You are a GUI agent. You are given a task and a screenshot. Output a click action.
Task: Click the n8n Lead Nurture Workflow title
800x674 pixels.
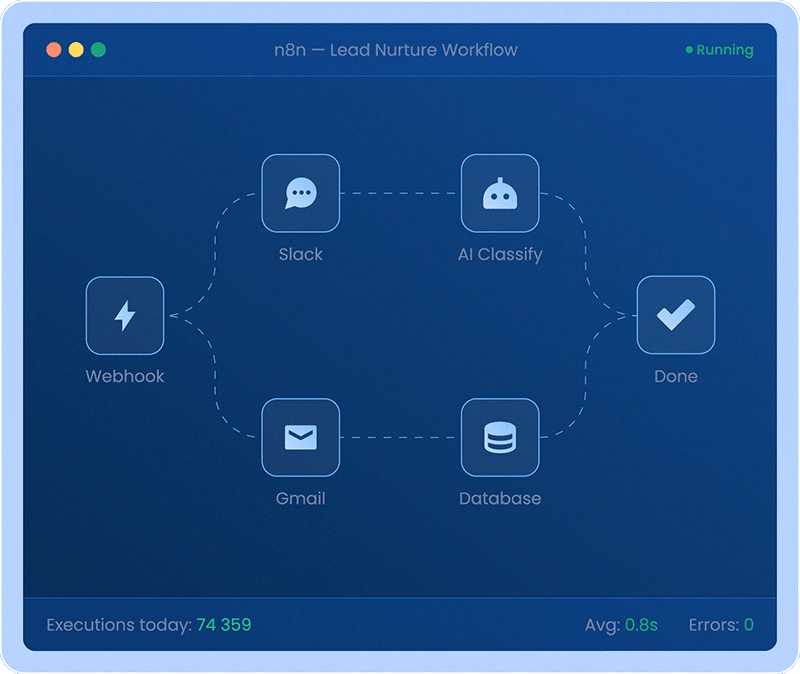[396, 50]
